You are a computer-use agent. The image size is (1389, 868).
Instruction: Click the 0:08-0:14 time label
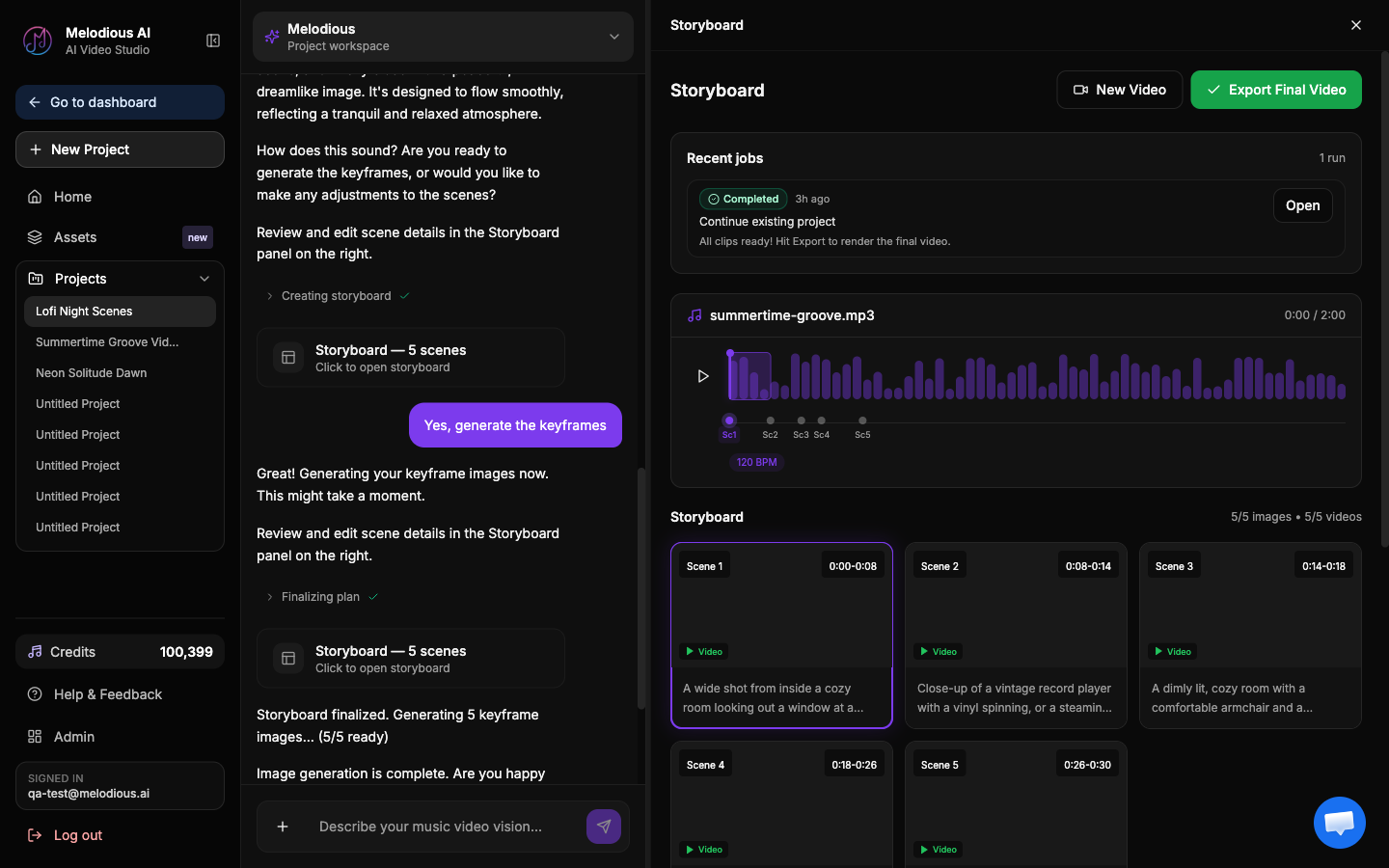point(1088,566)
